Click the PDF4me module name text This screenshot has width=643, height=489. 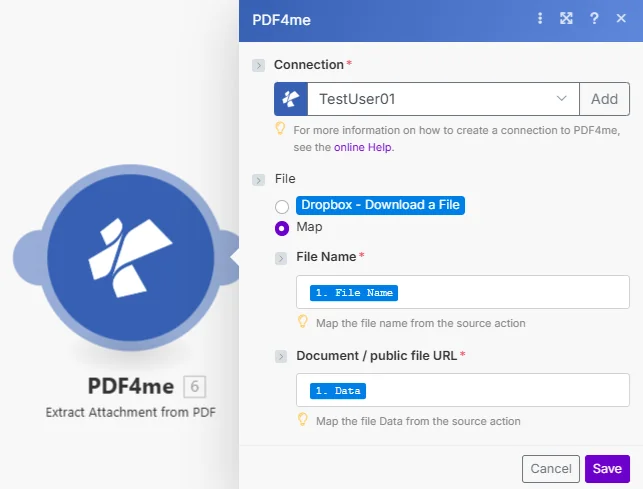[x=131, y=386]
